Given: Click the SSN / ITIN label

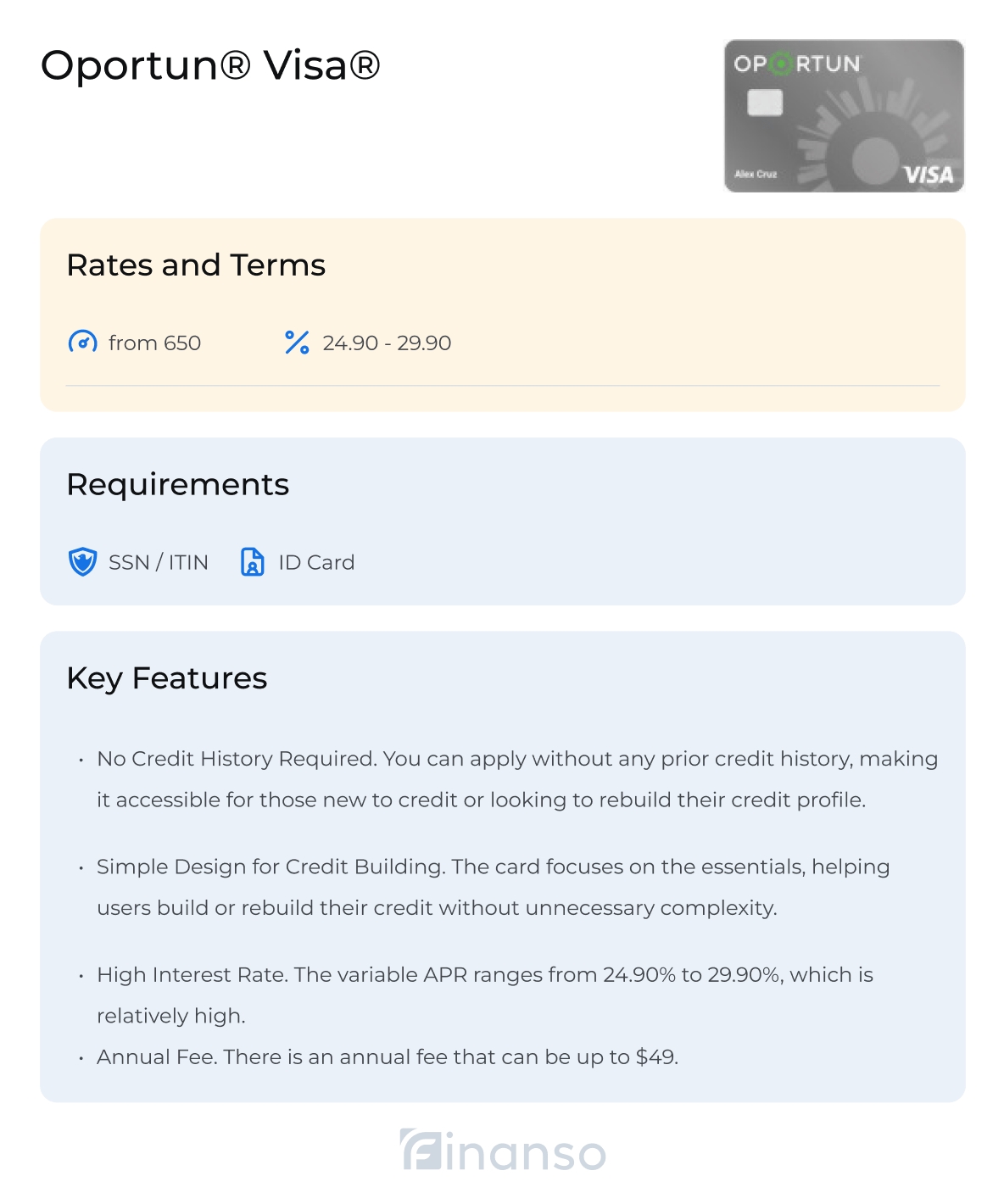Looking at the screenshot, I should (159, 562).
